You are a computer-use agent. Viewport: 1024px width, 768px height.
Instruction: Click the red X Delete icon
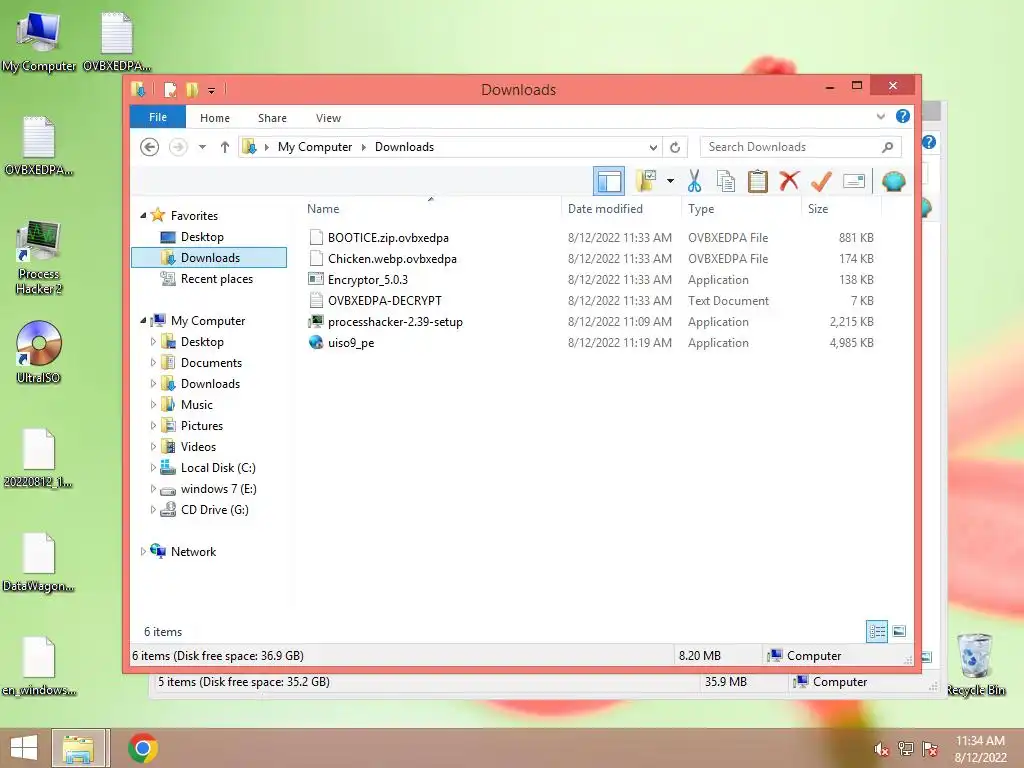click(x=789, y=181)
